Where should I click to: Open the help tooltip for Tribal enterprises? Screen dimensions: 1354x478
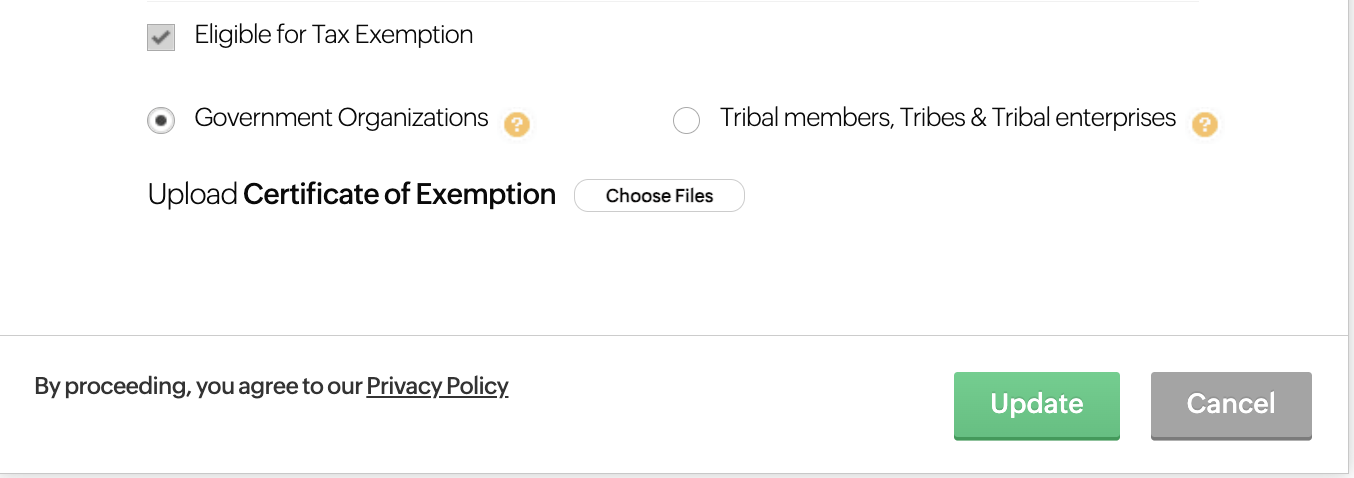1205,124
